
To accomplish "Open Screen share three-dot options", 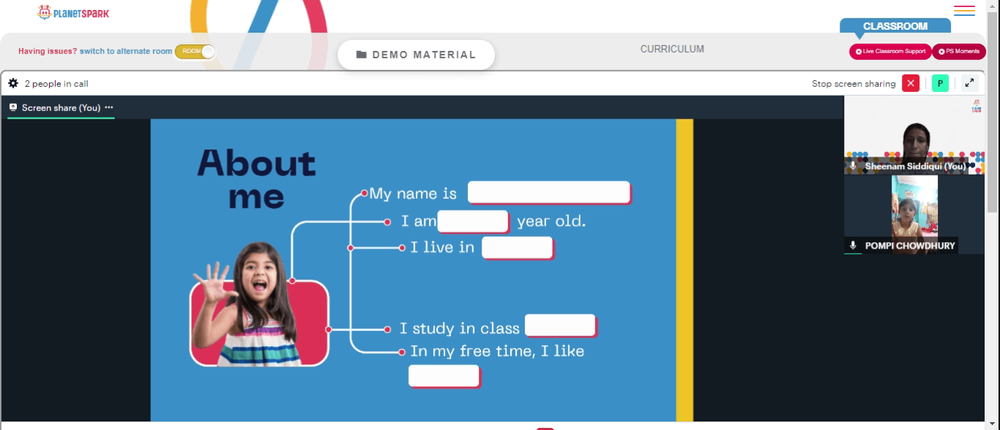I will [x=109, y=107].
